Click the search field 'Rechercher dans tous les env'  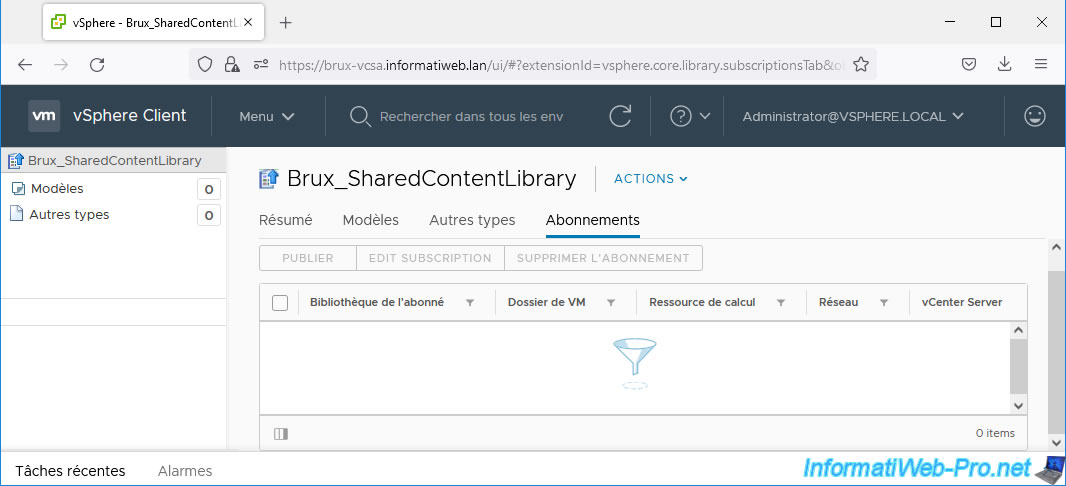[x=471, y=116]
